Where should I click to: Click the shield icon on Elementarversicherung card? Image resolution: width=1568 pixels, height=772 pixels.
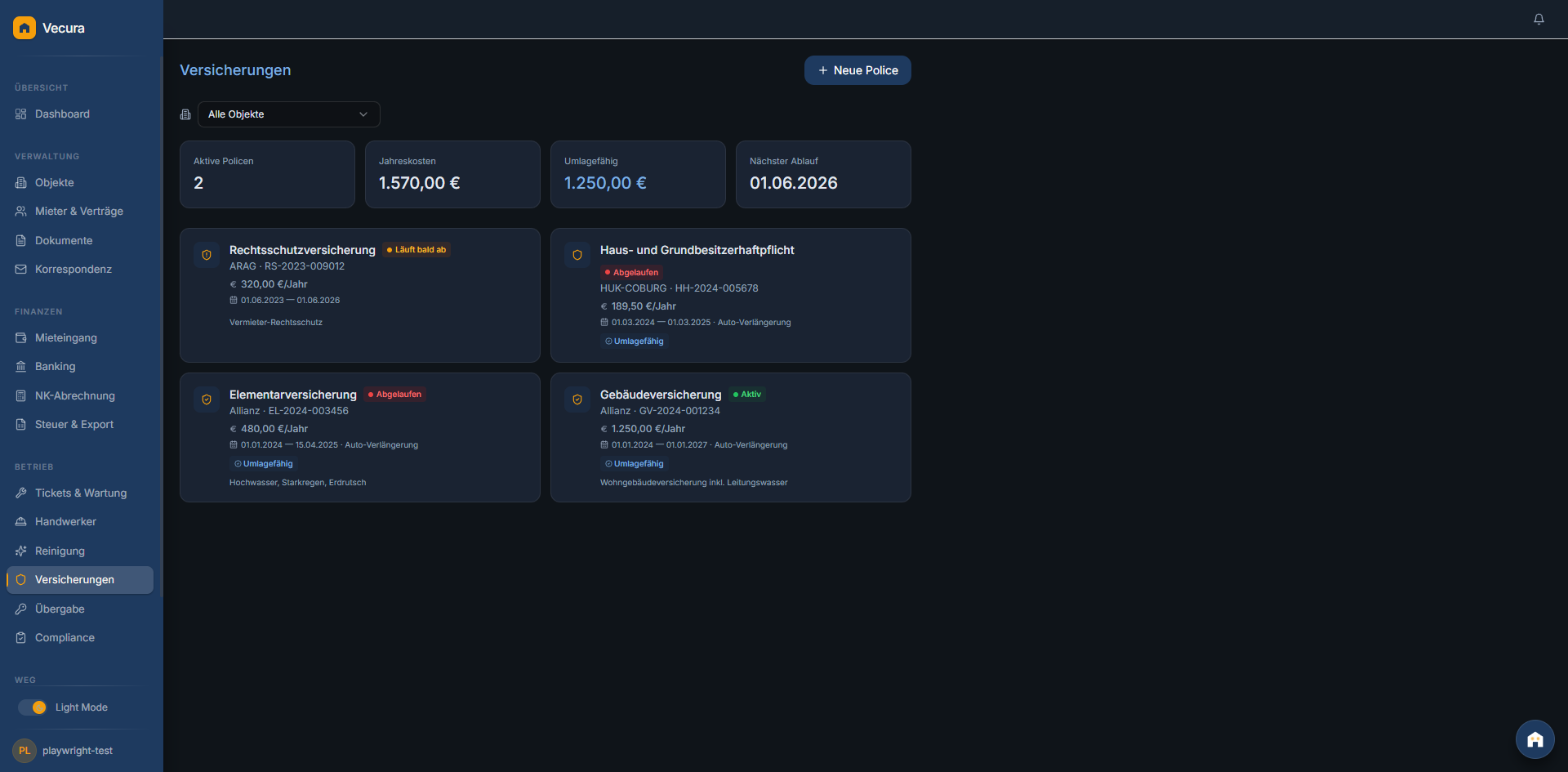click(207, 399)
